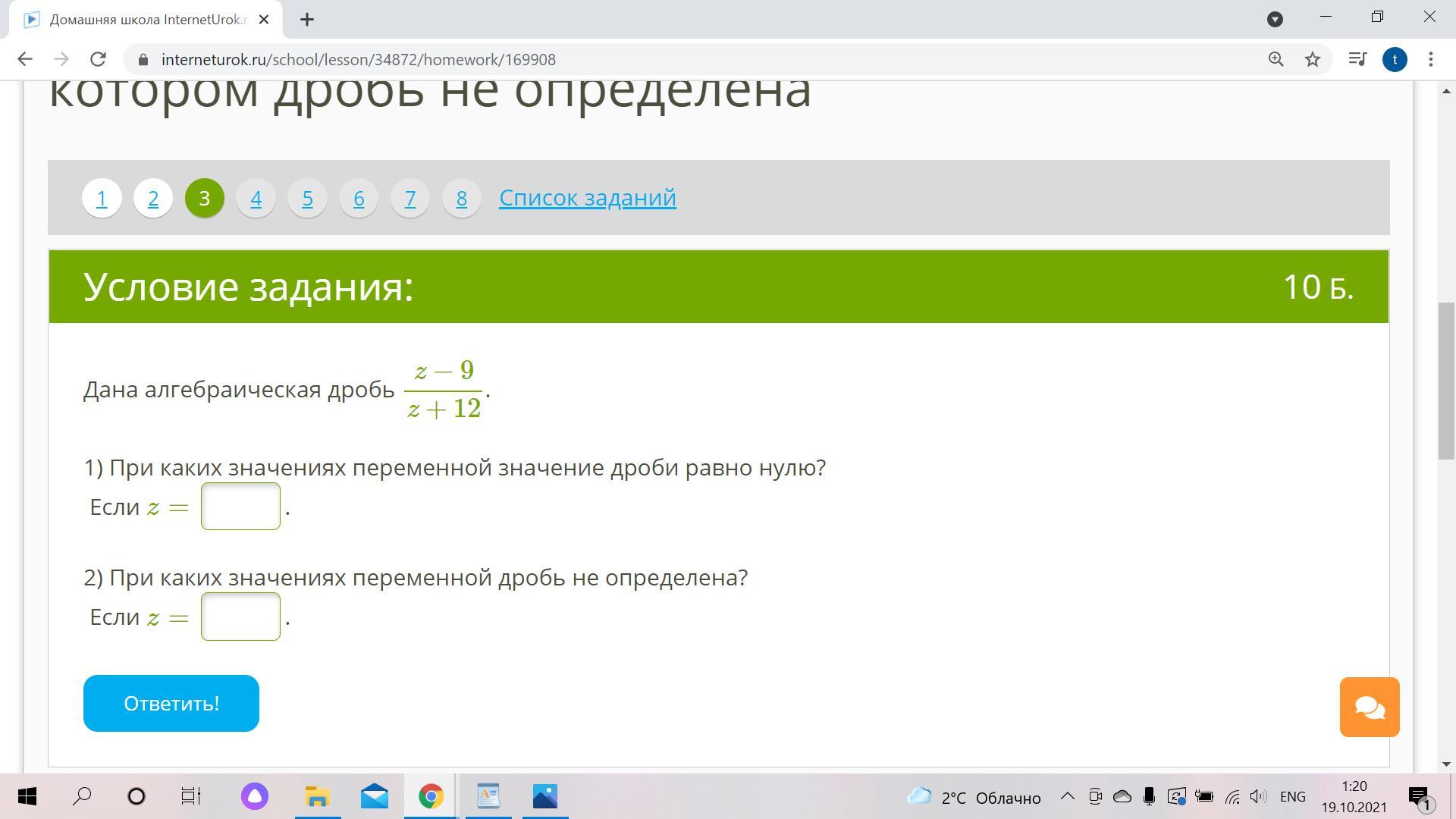Open File Explorer from taskbar
This screenshot has height=819, width=1456.
pyautogui.click(x=317, y=796)
